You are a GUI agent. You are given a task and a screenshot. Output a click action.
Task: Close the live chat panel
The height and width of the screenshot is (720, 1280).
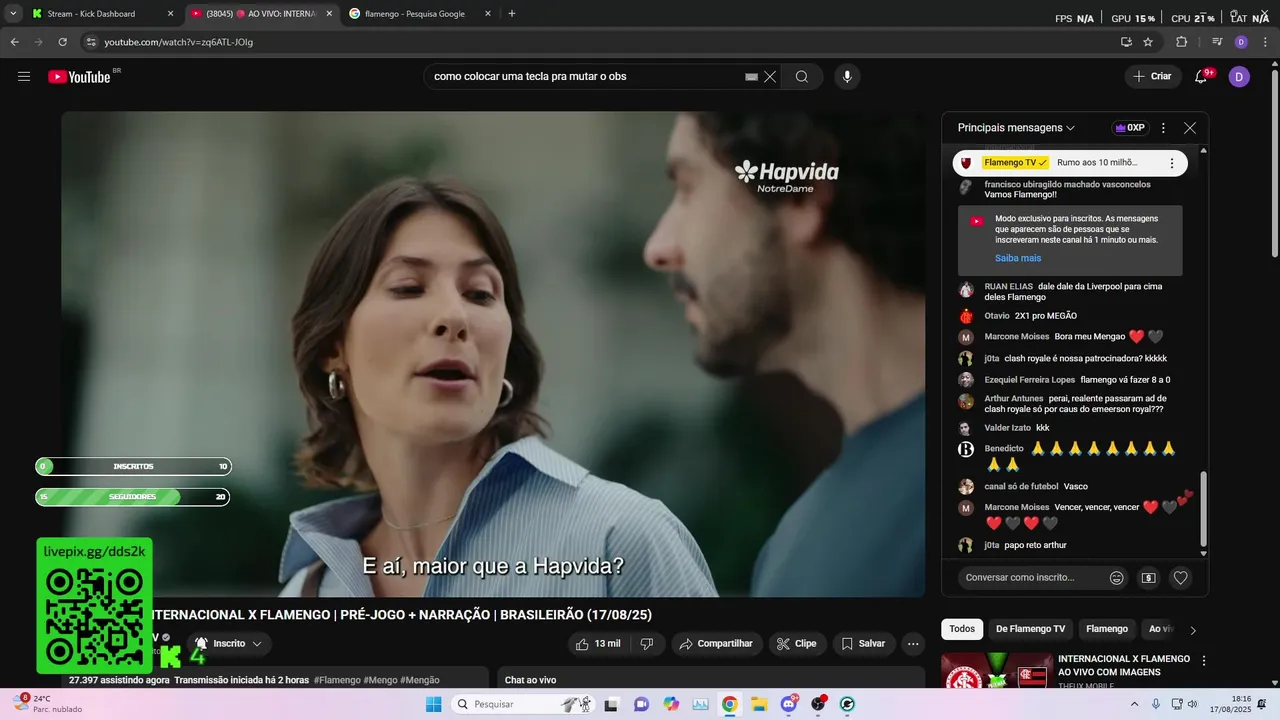pyautogui.click(x=1190, y=128)
